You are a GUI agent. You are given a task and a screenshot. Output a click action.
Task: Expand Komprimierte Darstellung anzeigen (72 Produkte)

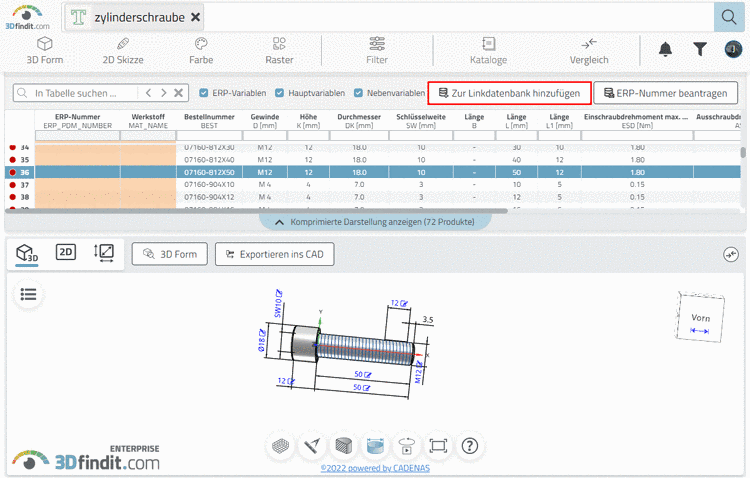[x=375, y=222]
